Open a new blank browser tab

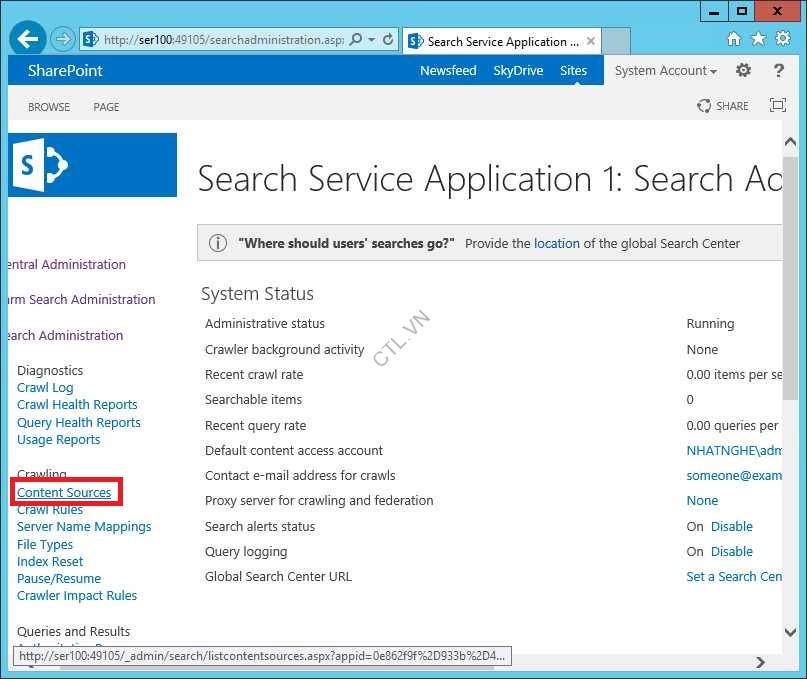tap(616, 41)
